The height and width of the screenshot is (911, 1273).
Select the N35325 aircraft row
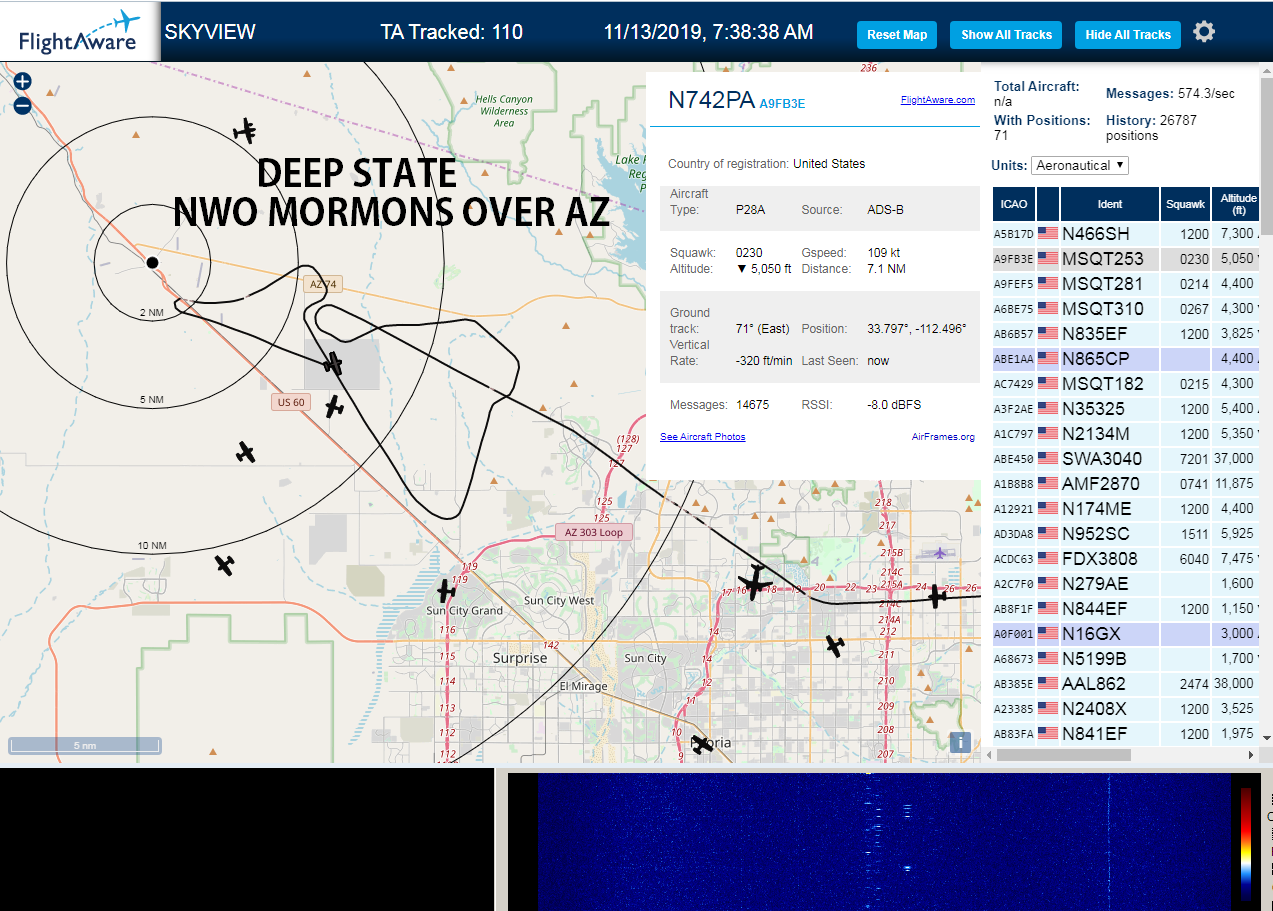(1126, 408)
